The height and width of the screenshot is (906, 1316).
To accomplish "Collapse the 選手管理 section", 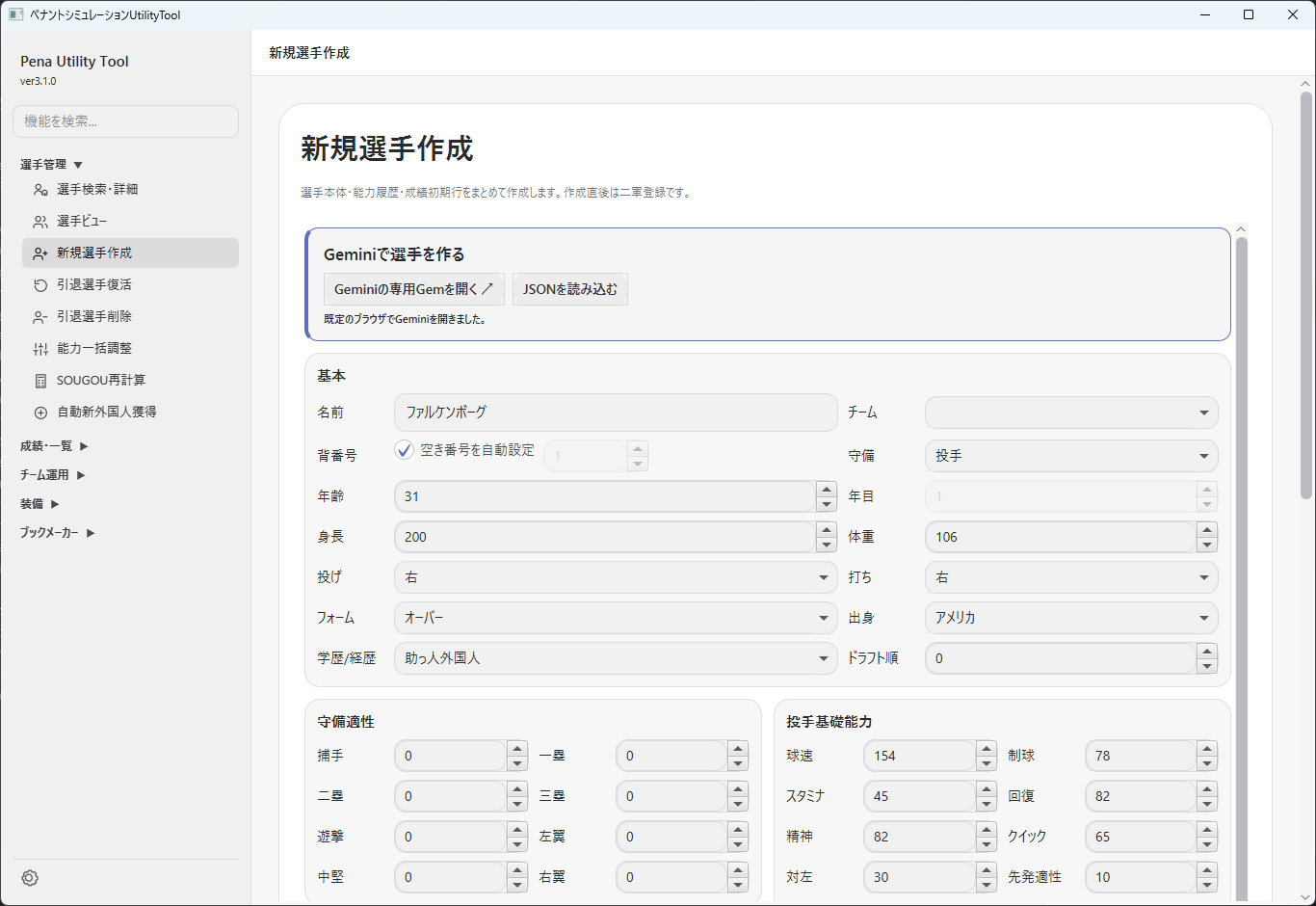I will (x=52, y=165).
